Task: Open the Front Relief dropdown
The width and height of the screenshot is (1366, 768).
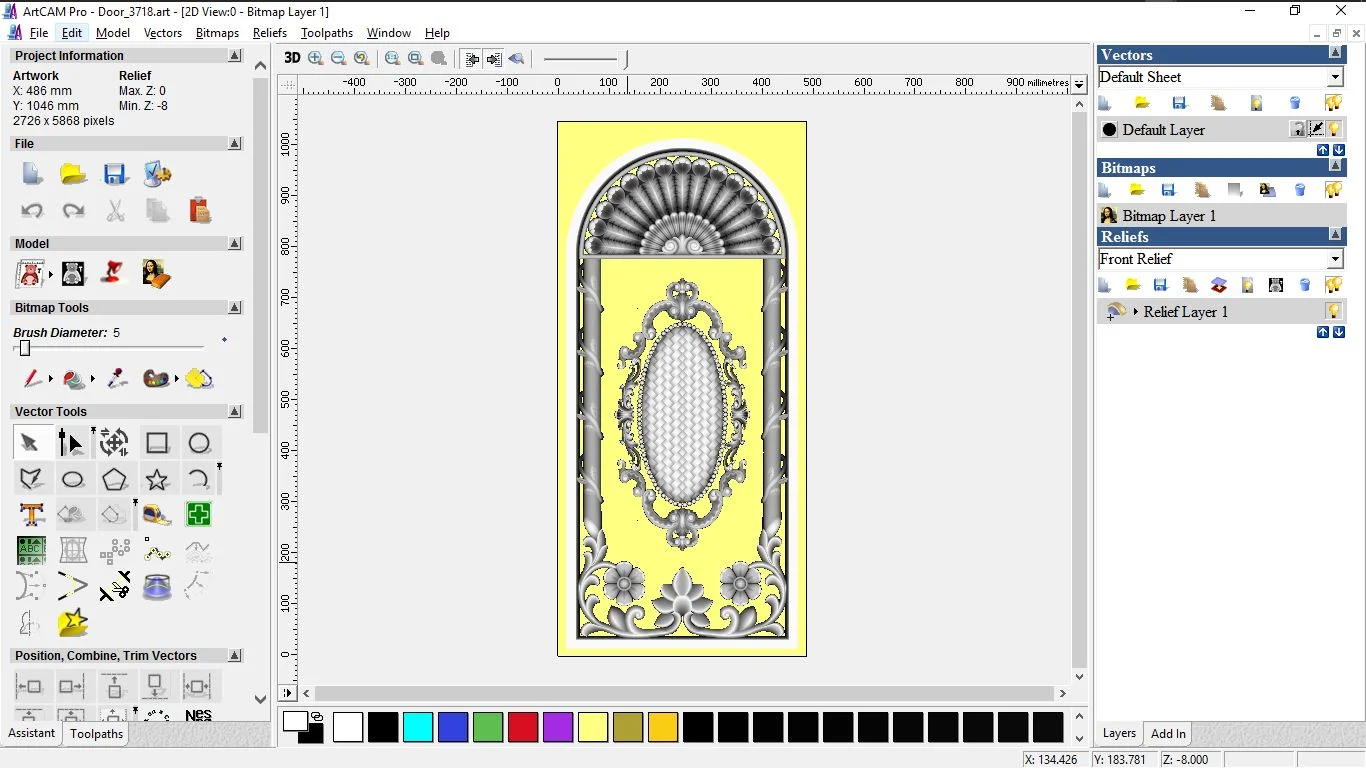Action: coord(1335,260)
